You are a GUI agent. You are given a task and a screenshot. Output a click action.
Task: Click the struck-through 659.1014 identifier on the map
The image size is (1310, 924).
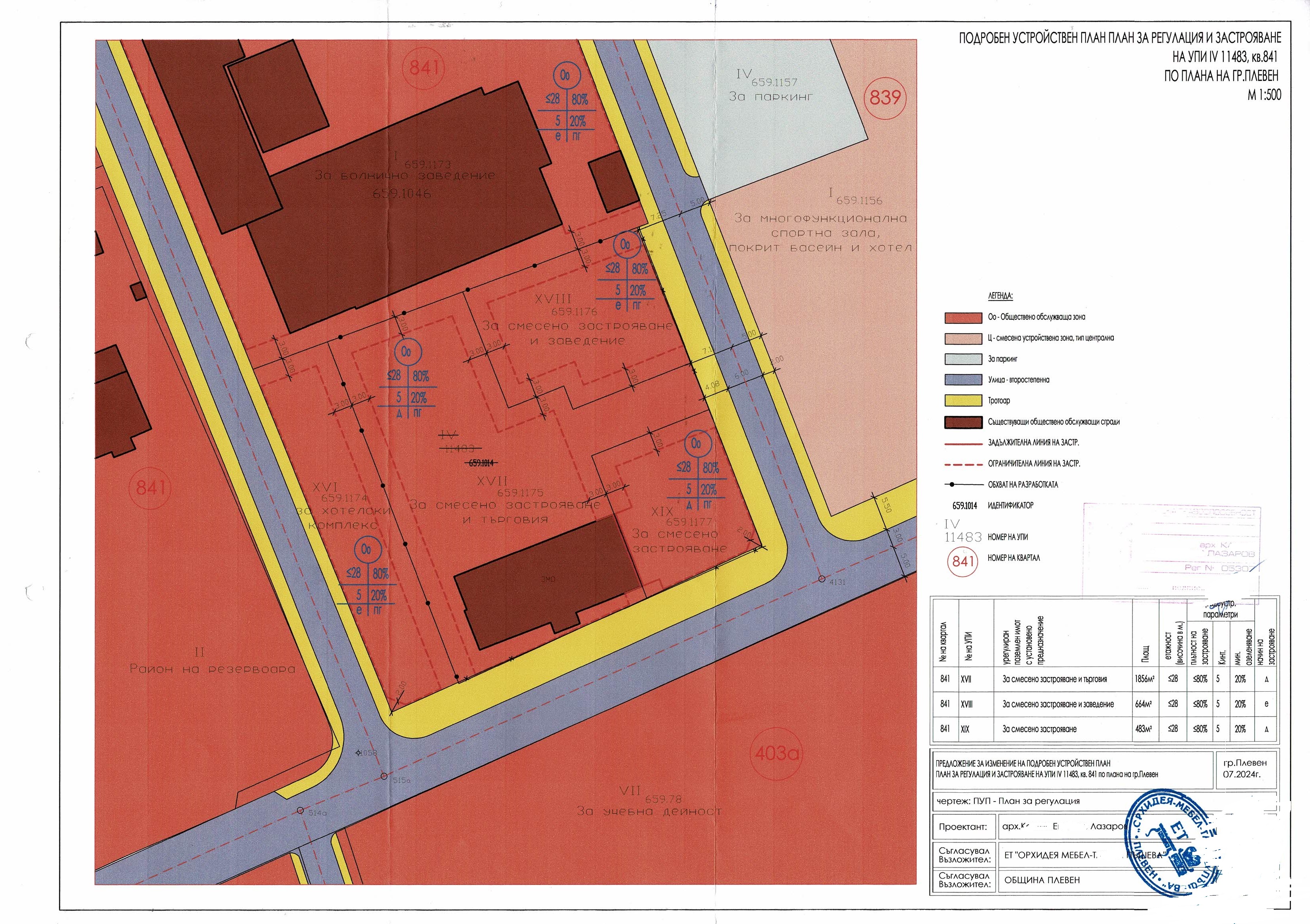[x=482, y=463]
